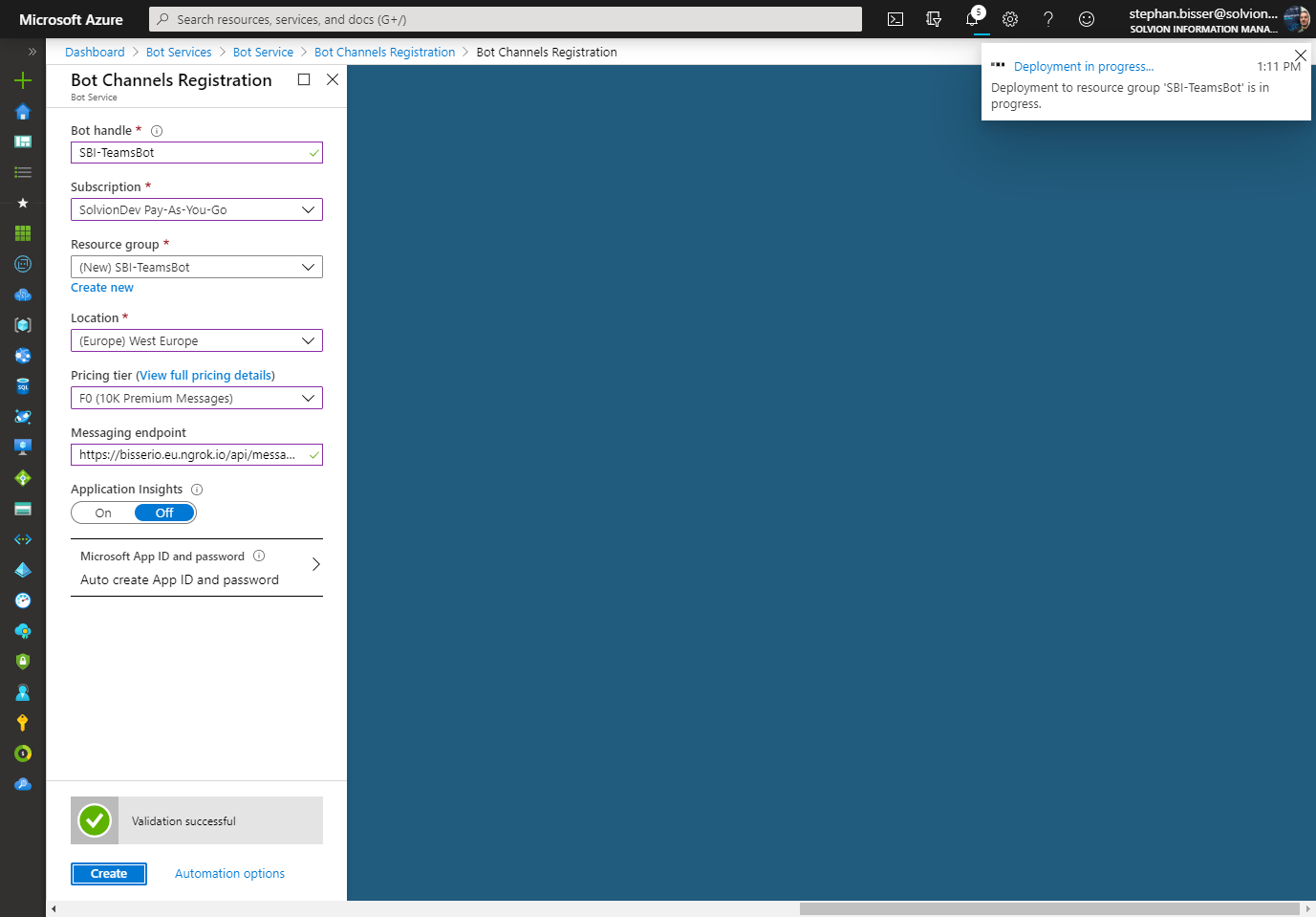This screenshot has width=1316, height=917.
Task: Open the stephan.bisser account menu
Action: click(1219, 19)
